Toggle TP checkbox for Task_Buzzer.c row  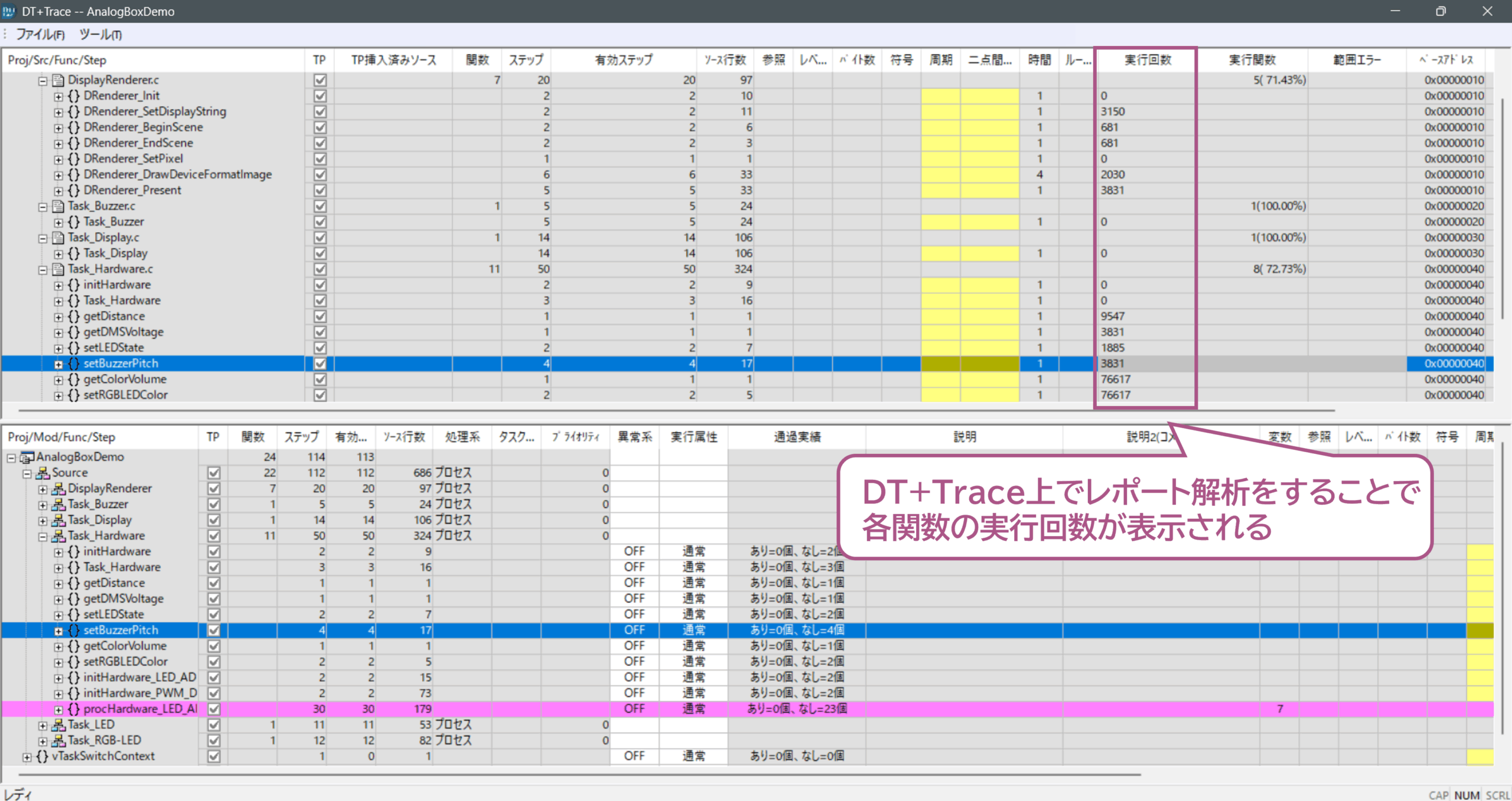[x=320, y=206]
